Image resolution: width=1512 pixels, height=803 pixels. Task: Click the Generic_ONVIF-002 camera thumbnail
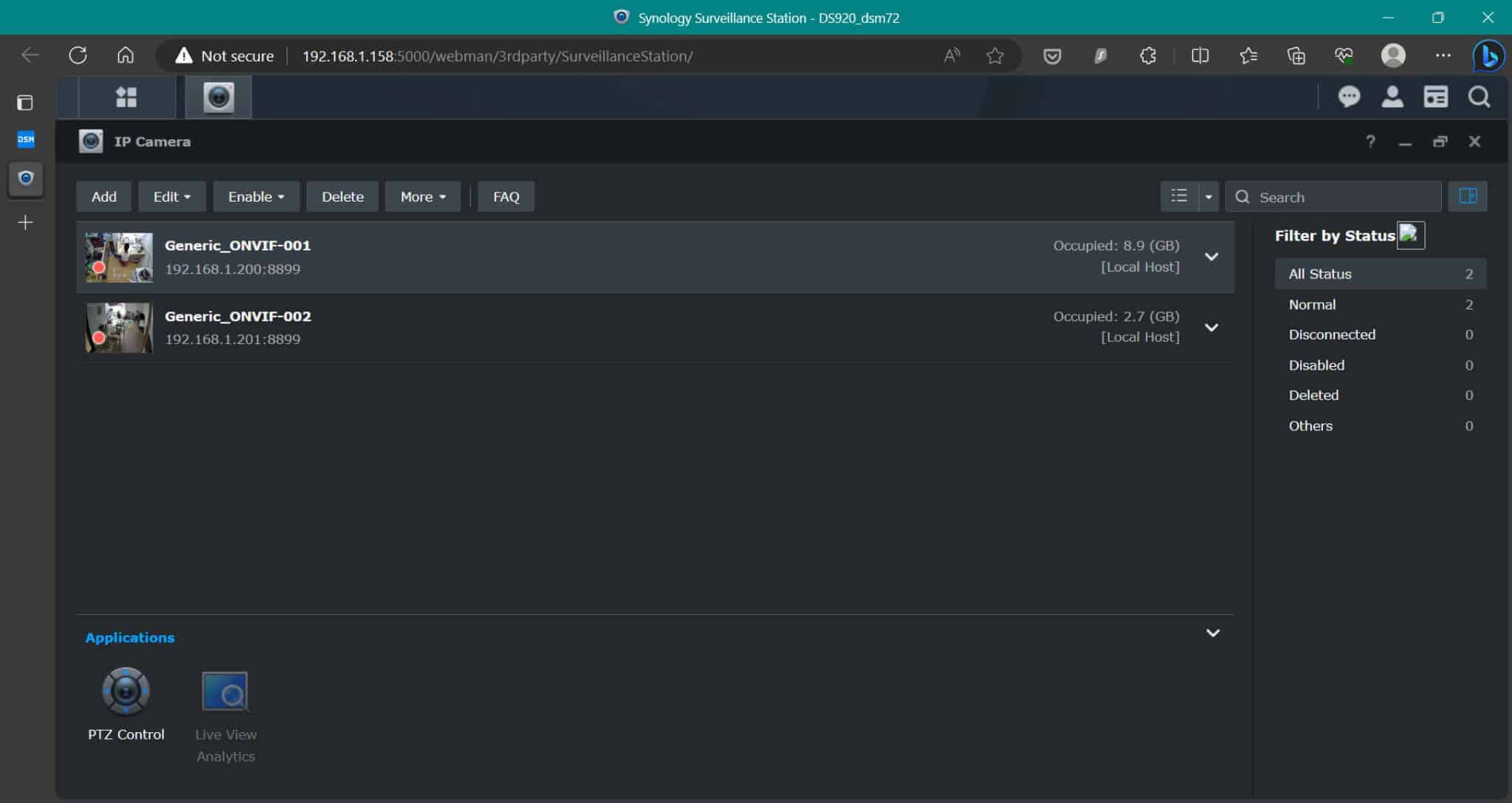click(x=119, y=327)
